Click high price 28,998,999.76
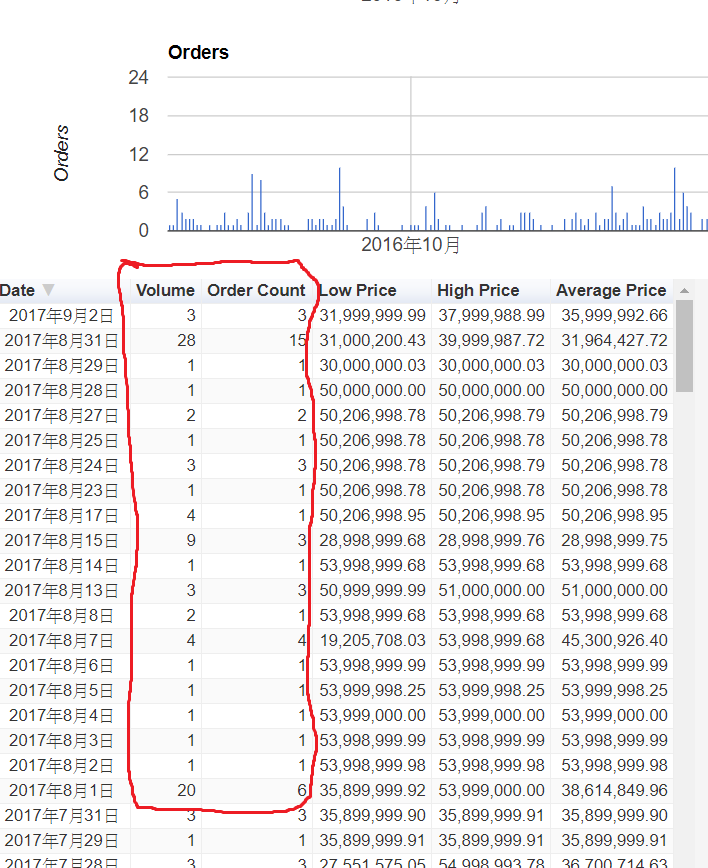 coord(492,540)
